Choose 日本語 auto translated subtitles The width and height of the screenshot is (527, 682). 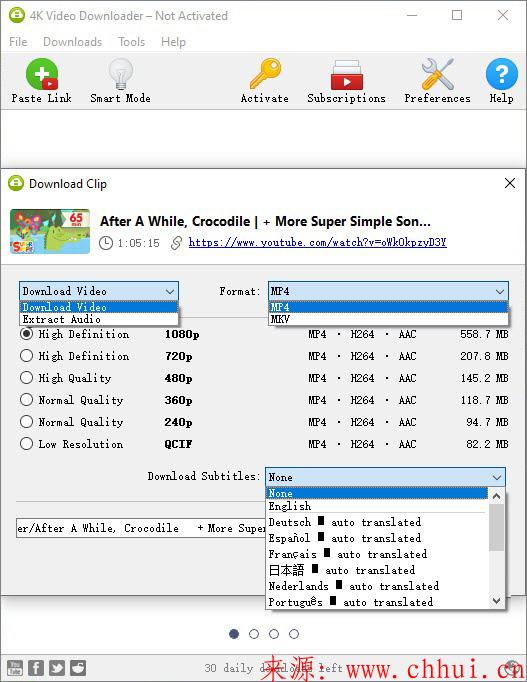coord(377,570)
